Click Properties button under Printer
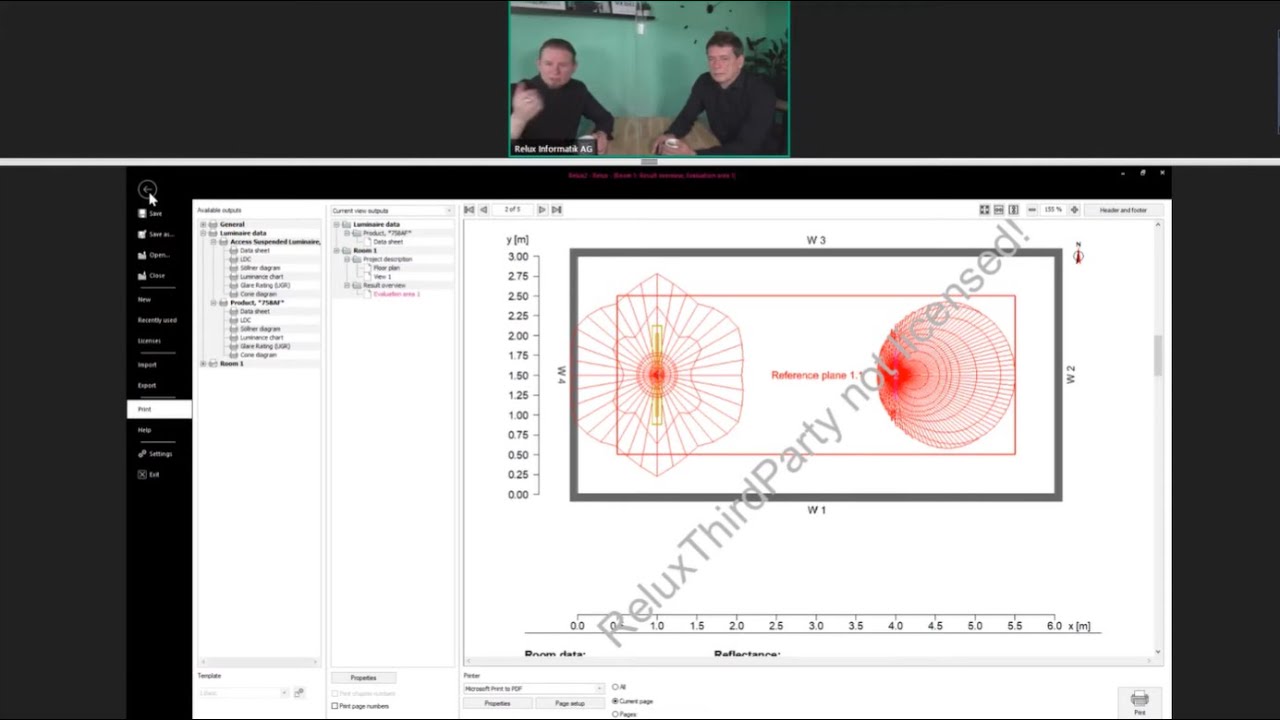 click(x=497, y=703)
